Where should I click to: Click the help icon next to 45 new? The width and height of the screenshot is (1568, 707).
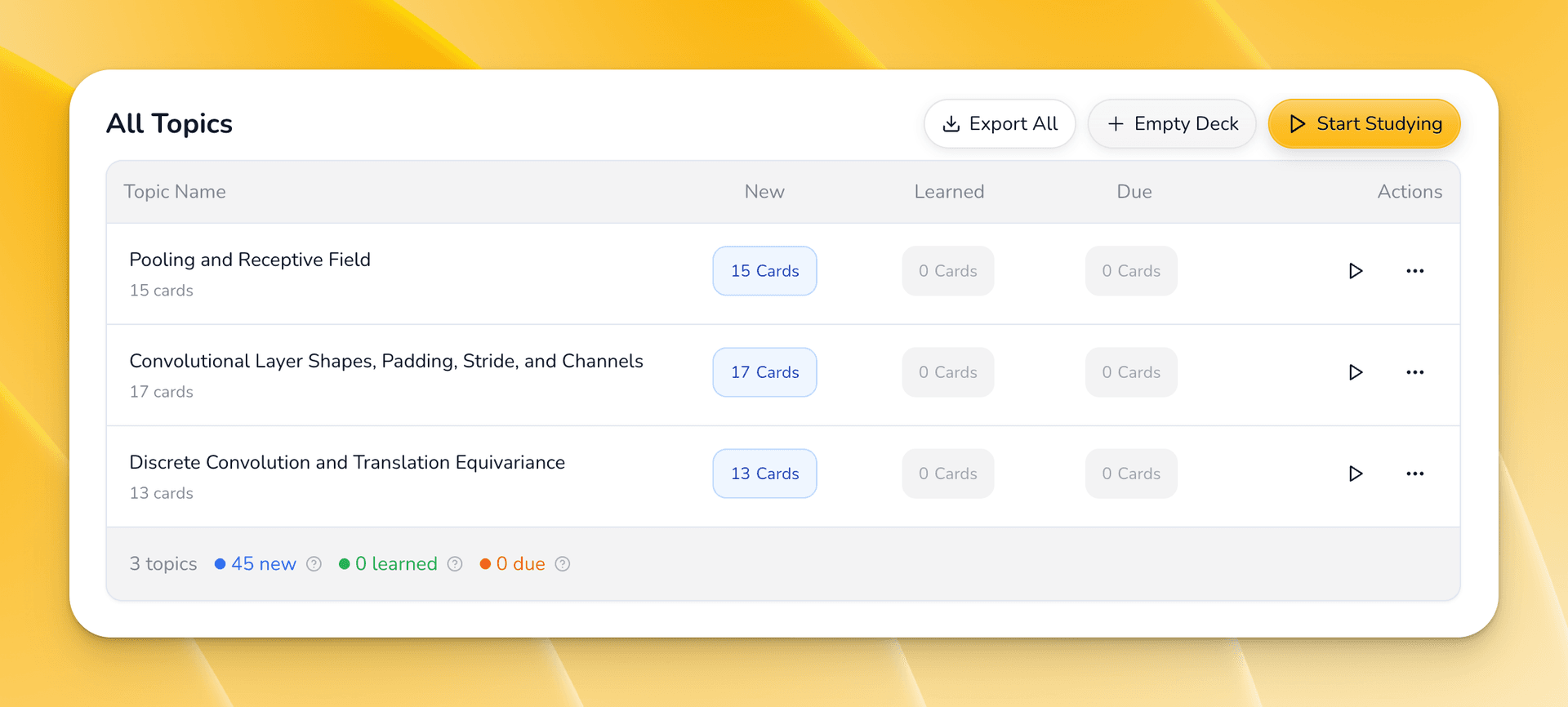[314, 564]
